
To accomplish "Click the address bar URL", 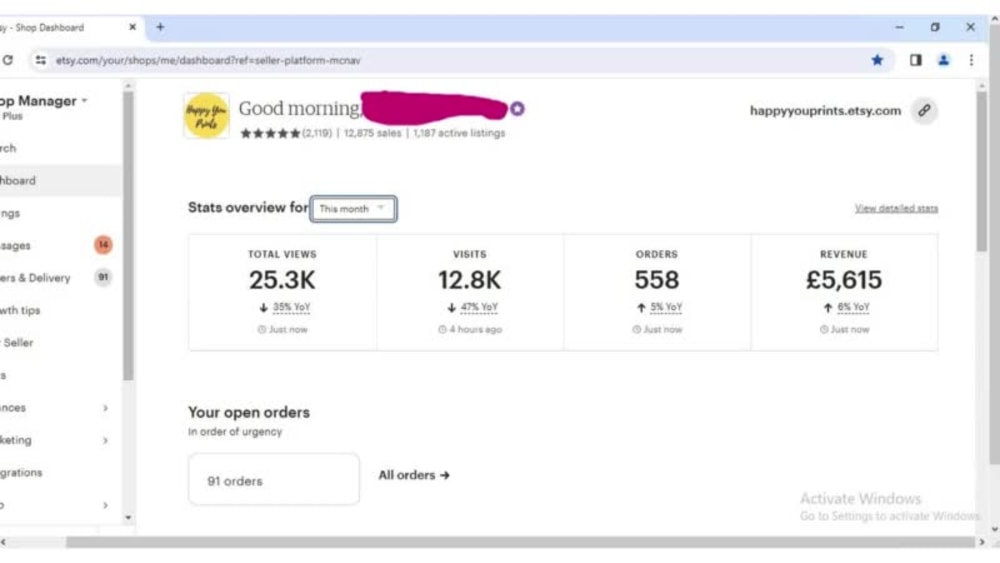I will pos(208,61).
